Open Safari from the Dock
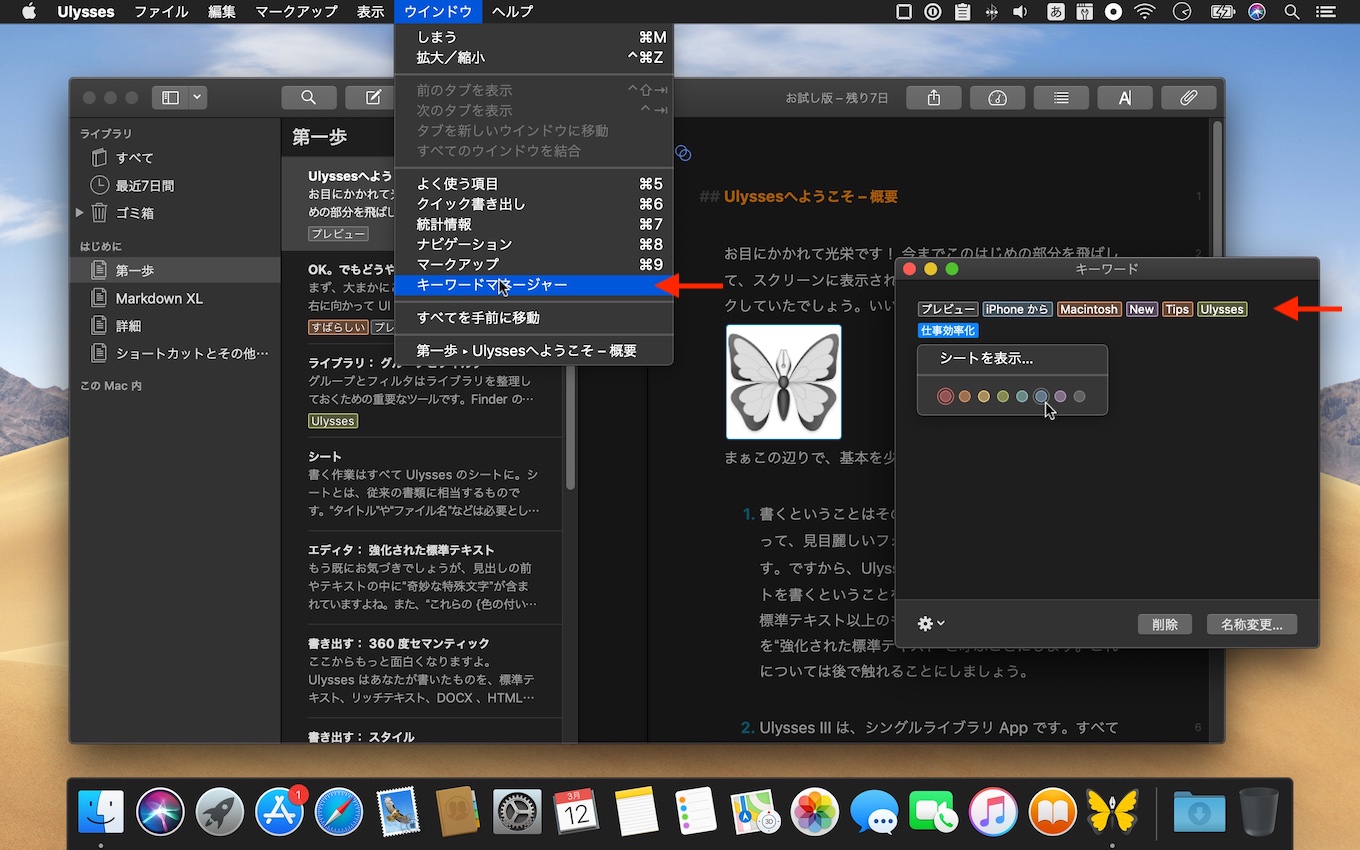This screenshot has height=850, width=1360. (339, 811)
